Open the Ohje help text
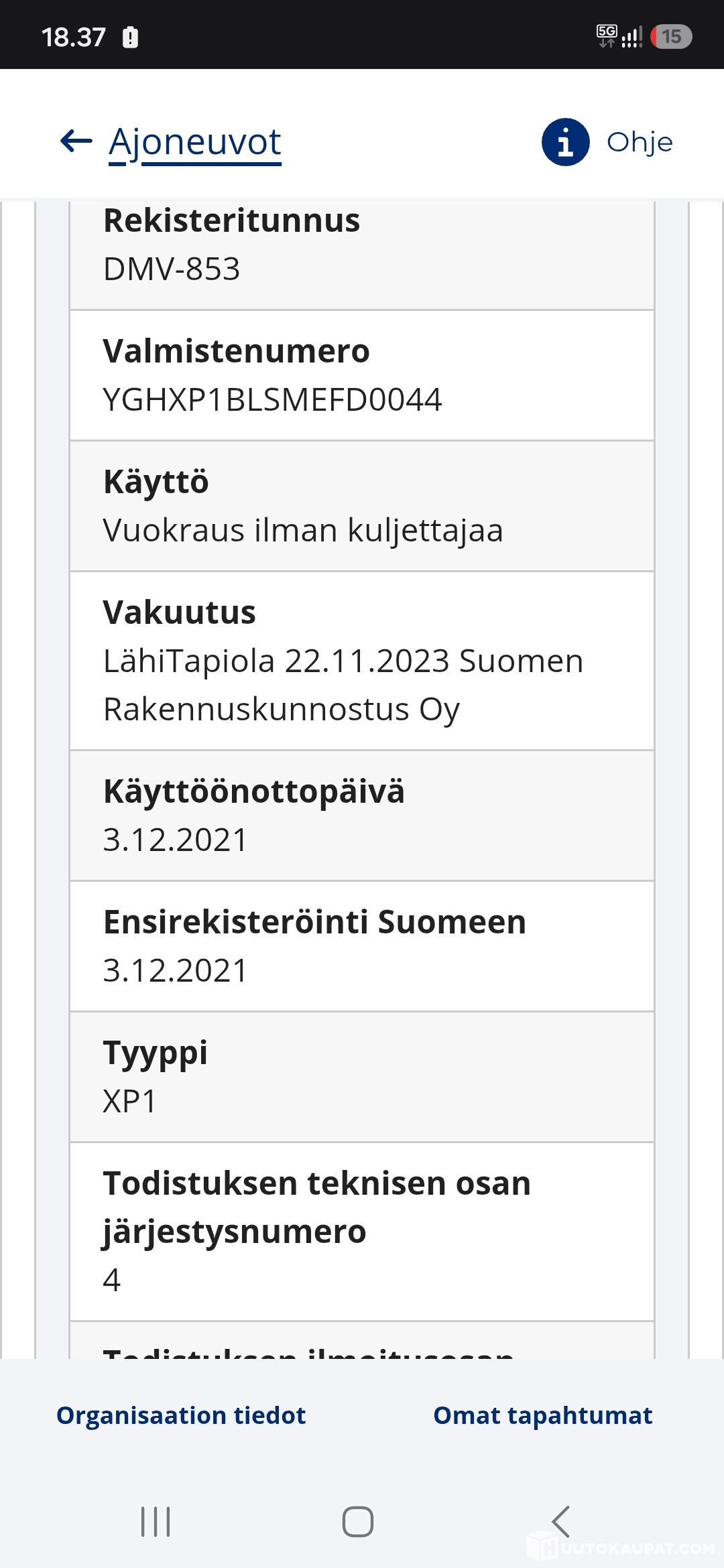 [x=640, y=142]
